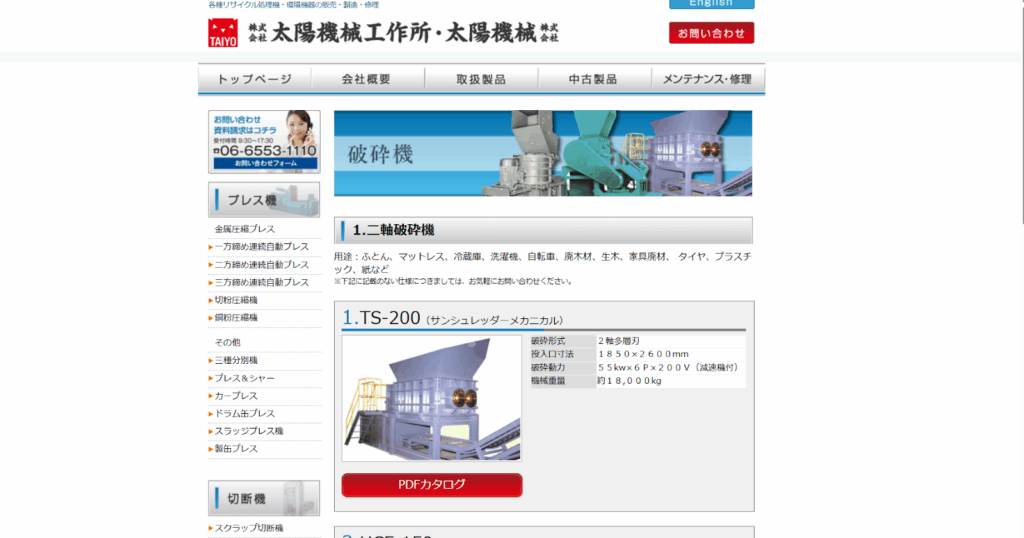Click the 55kw×6P×200V power value
This screenshot has height=538, width=1024.
[x=667, y=368]
